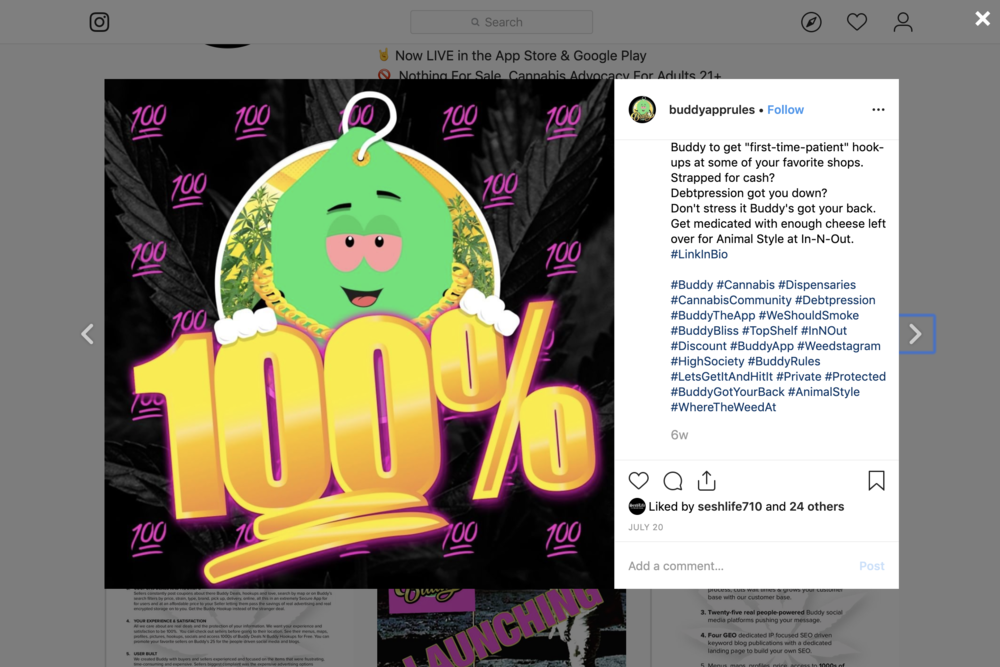Image resolution: width=1000 pixels, height=667 pixels.
Task: Click the Post comment button
Action: click(871, 566)
